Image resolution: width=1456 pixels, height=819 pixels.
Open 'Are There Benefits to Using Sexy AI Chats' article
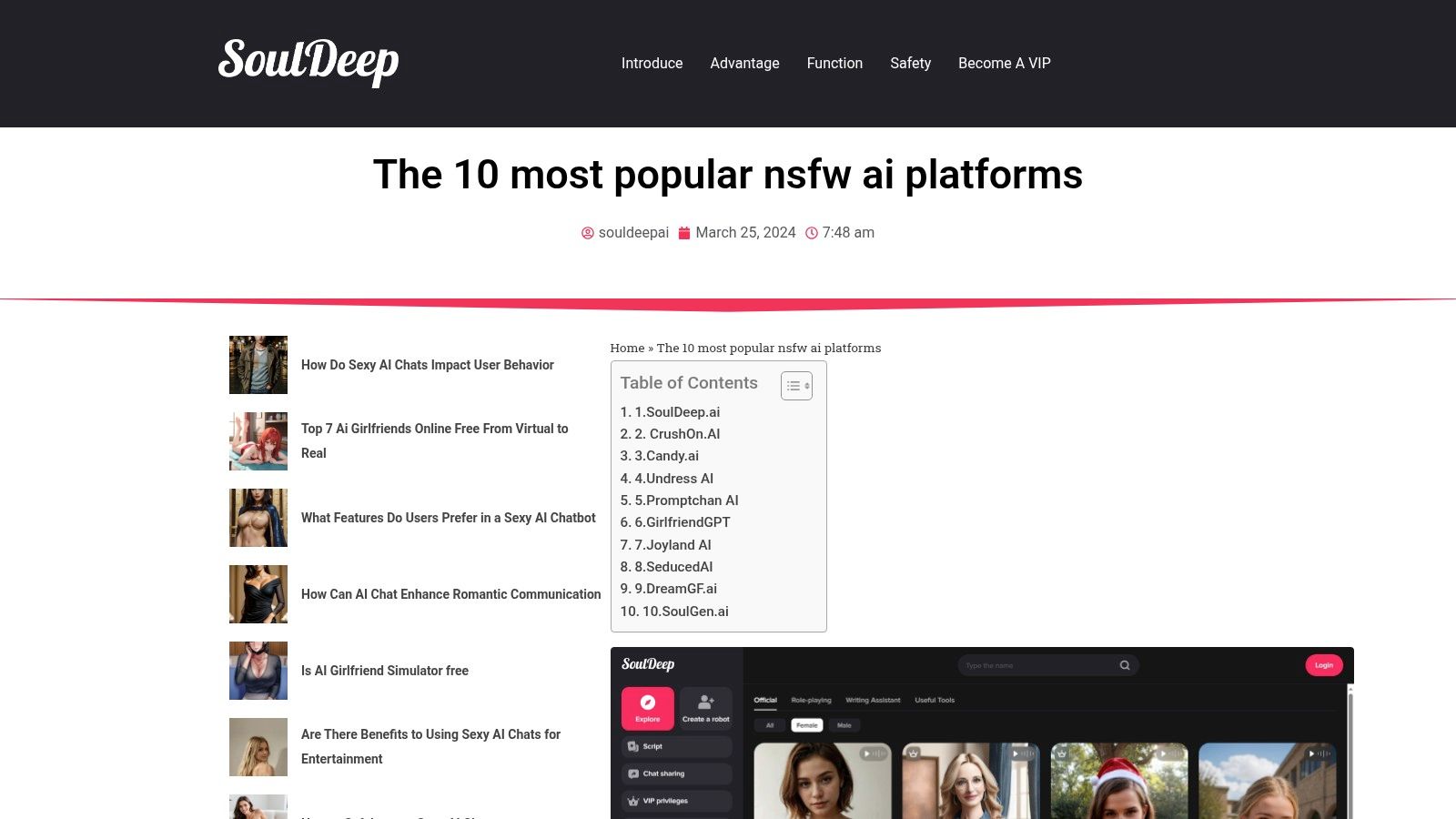pyautogui.click(x=431, y=746)
